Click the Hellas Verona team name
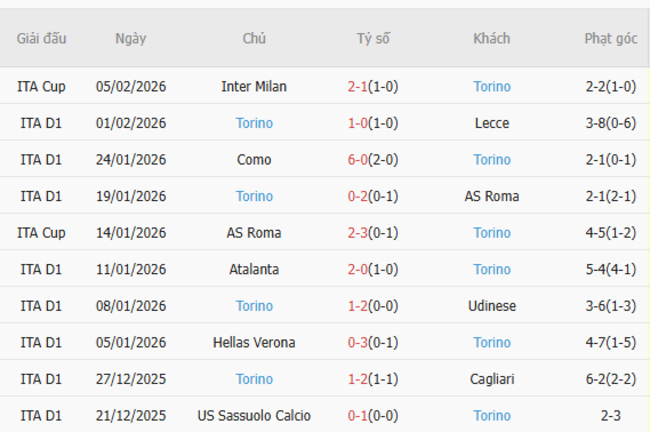Image resolution: width=650 pixels, height=432 pixels. (254, 343)
